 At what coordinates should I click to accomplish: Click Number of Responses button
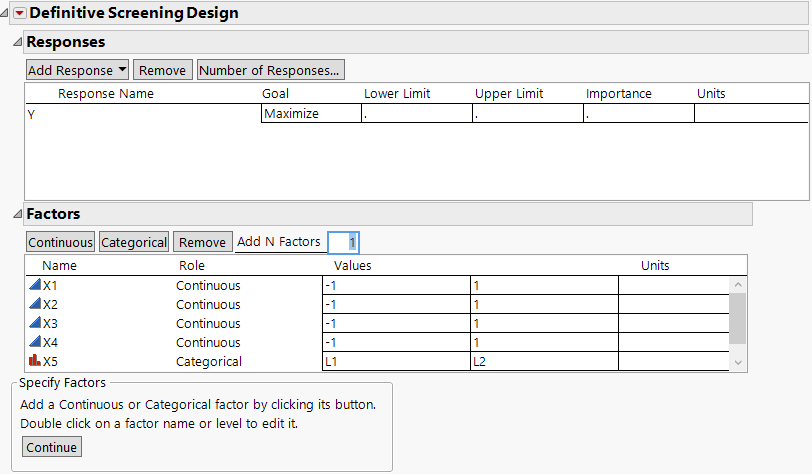click(271, 70)
